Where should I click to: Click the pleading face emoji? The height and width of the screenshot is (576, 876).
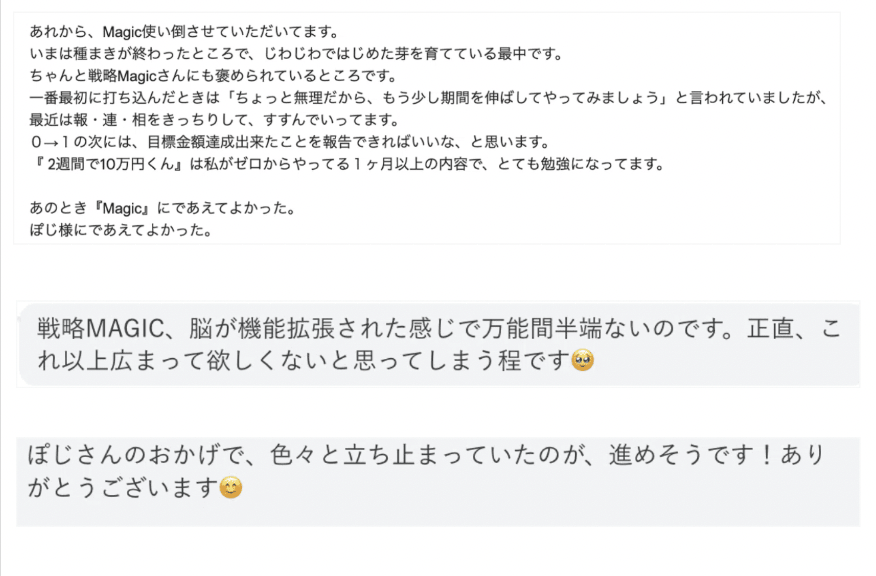tap(583, 360)
